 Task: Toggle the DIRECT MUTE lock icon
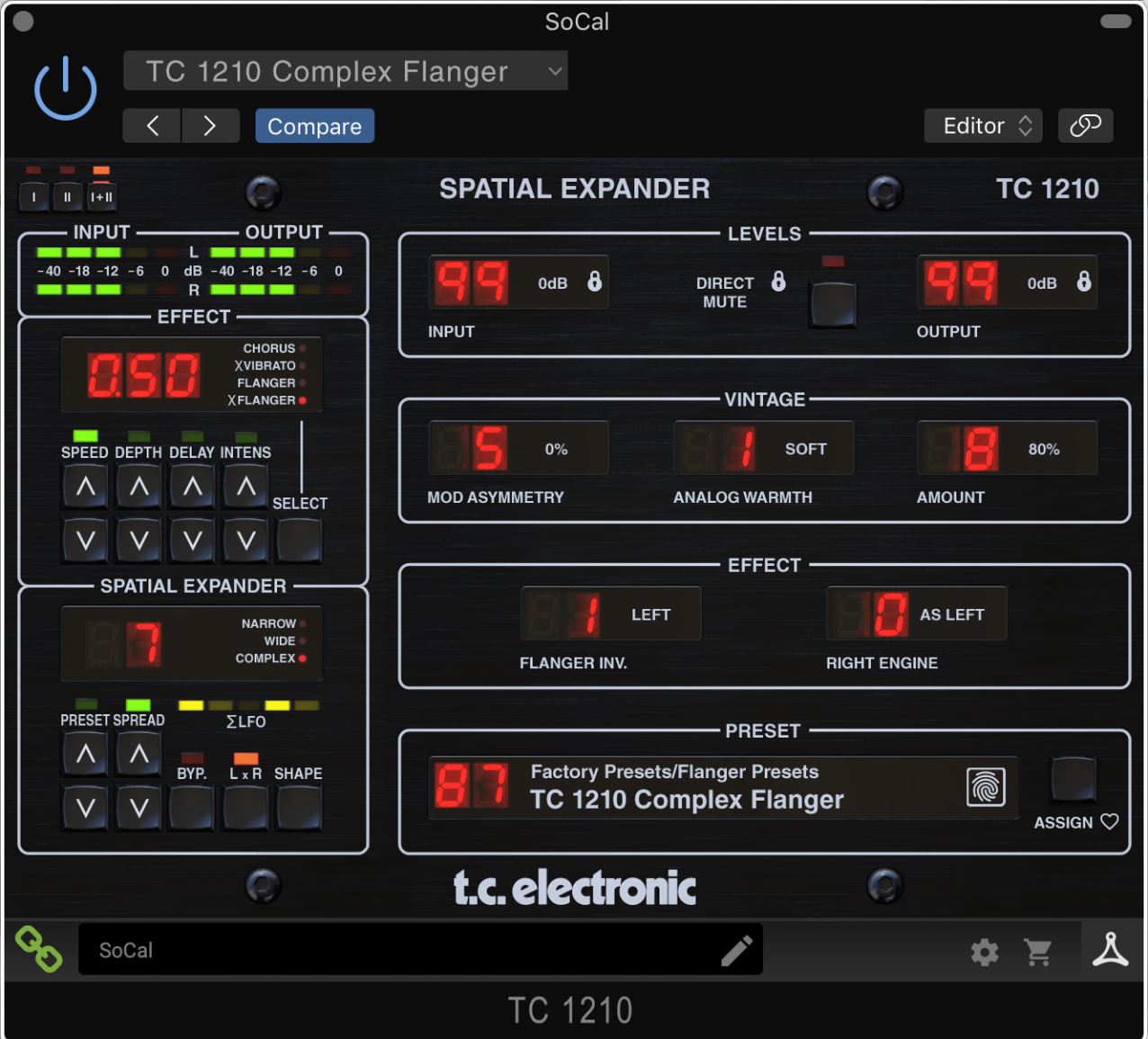click(x=778, y=282)
